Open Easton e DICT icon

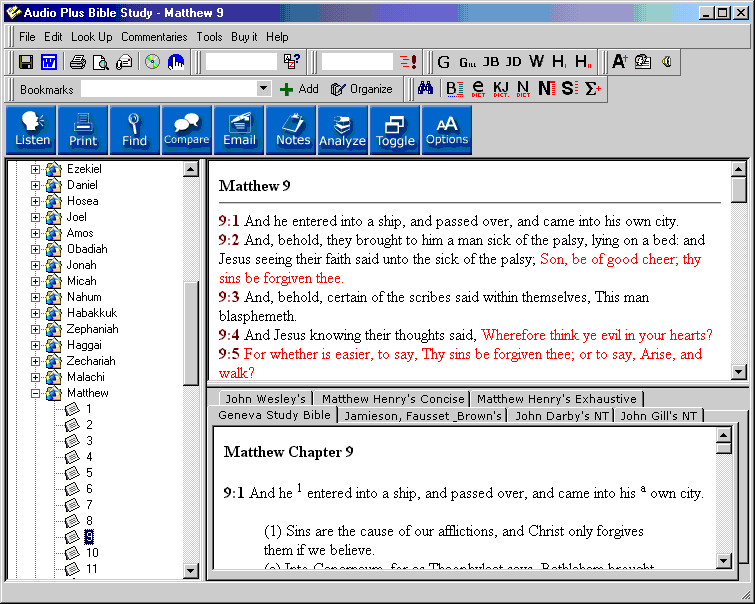[478, 89]
